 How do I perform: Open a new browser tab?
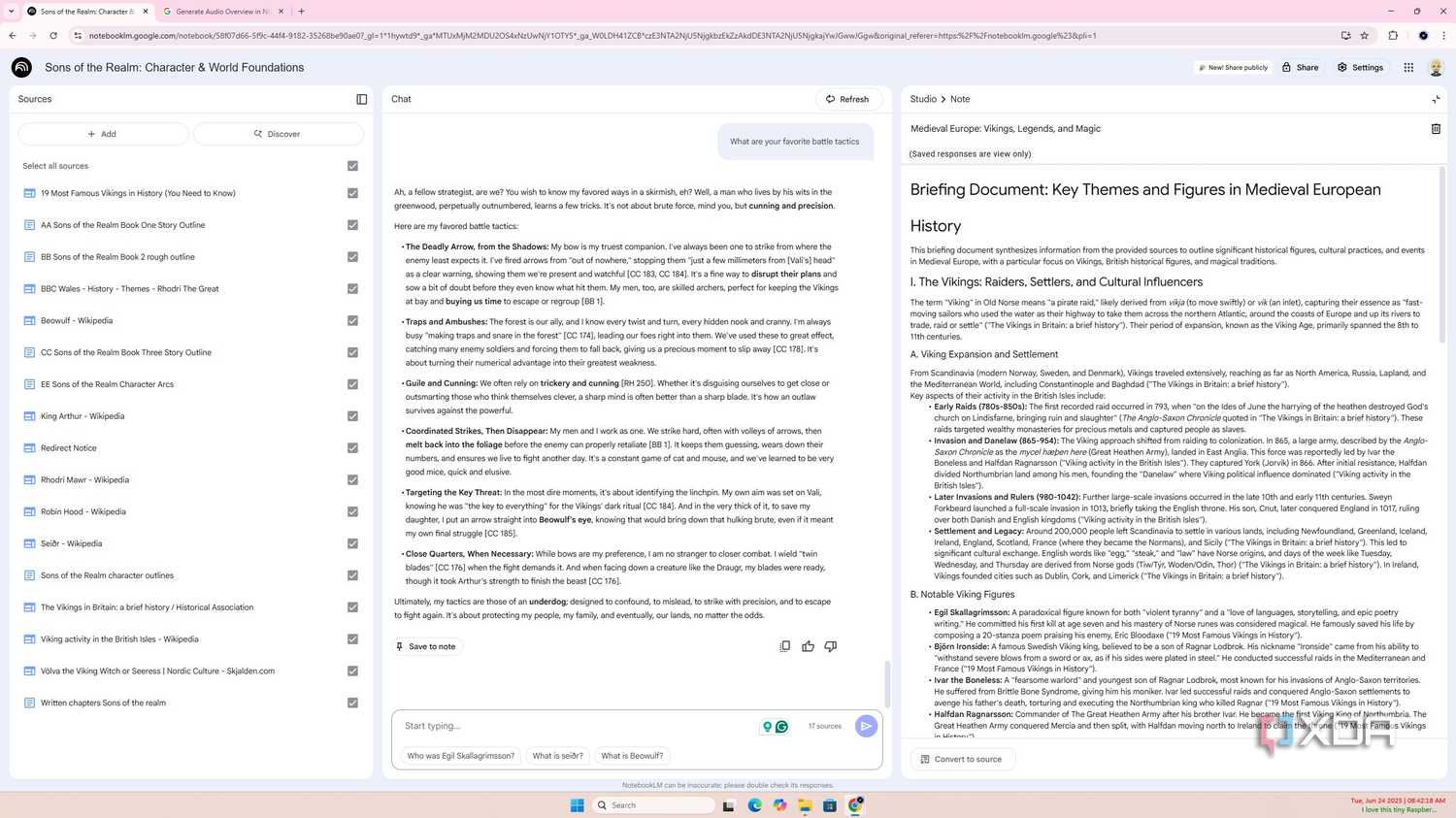[301, 12]
